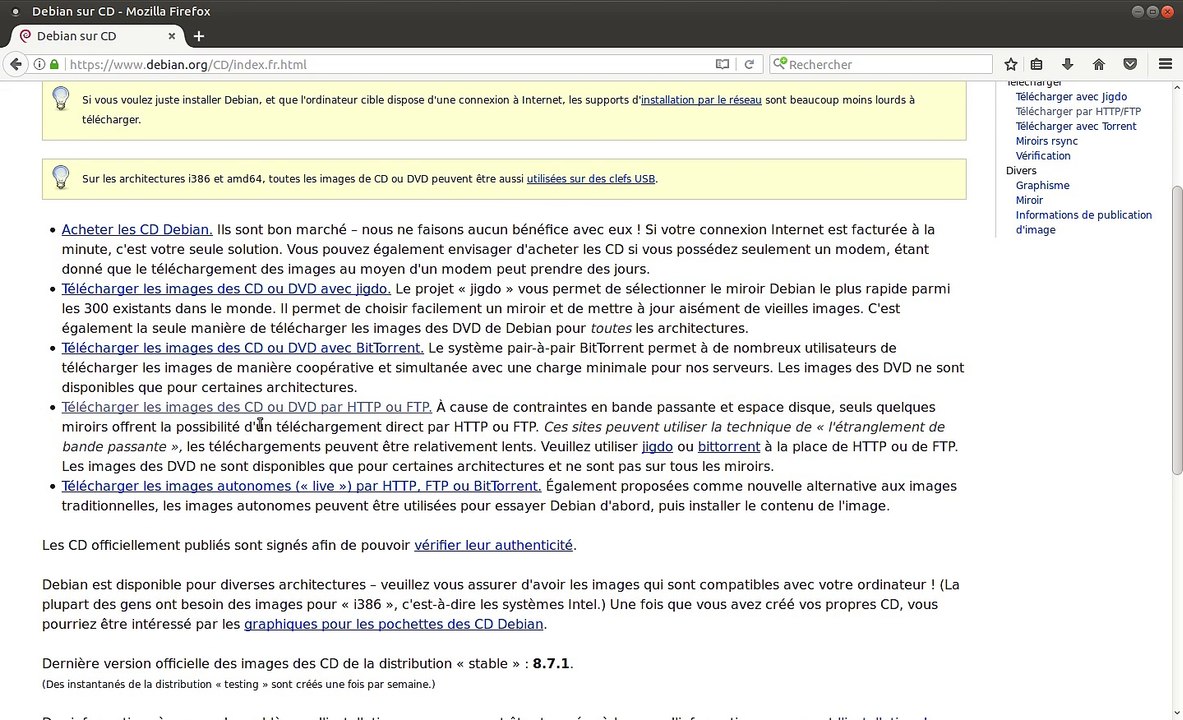Click the lightbulb icon beside USB tip
Screen dimensions: 1183x720
(x=61, y=177)
